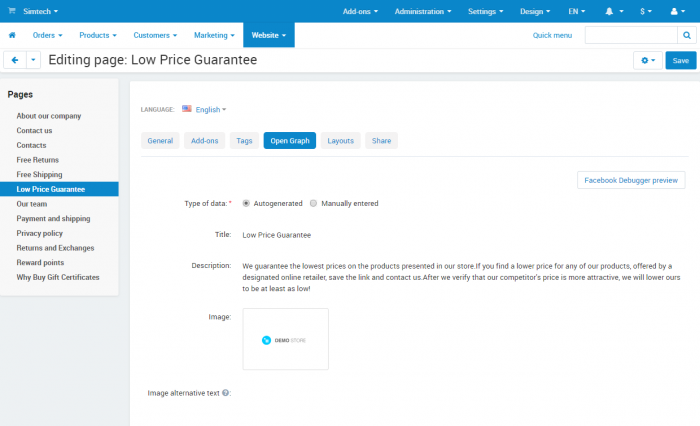The image size is (700, 426).
Task: Click the Editing page heading
Action: (x=153, y=60)
